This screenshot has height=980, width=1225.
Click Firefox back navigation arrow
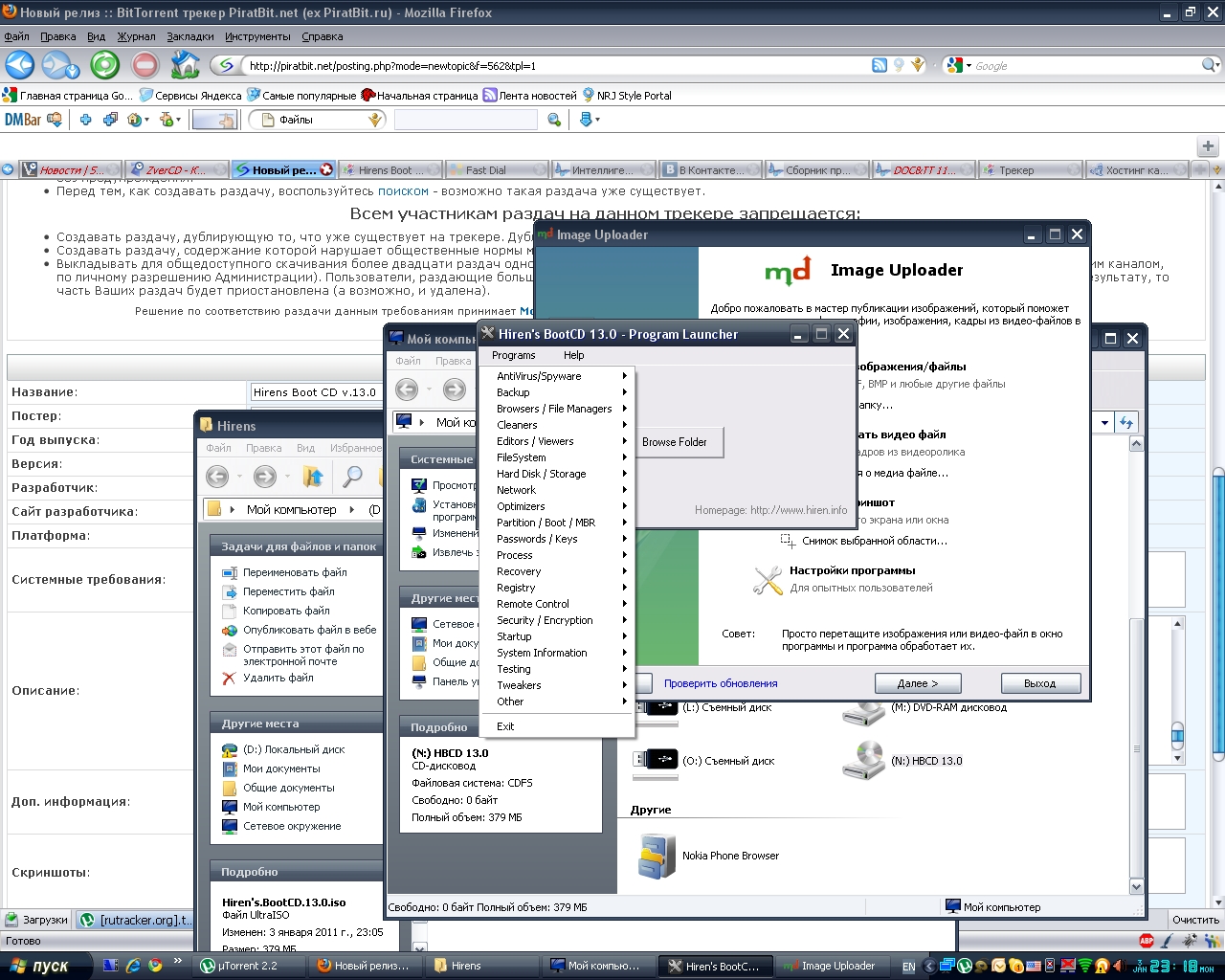[x=20, y=65]
